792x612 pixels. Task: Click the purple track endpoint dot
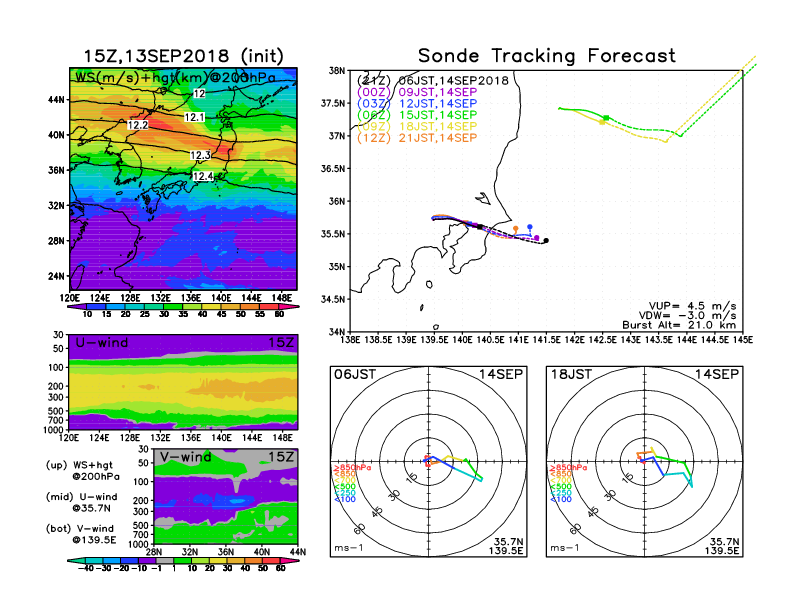[536, 238]
